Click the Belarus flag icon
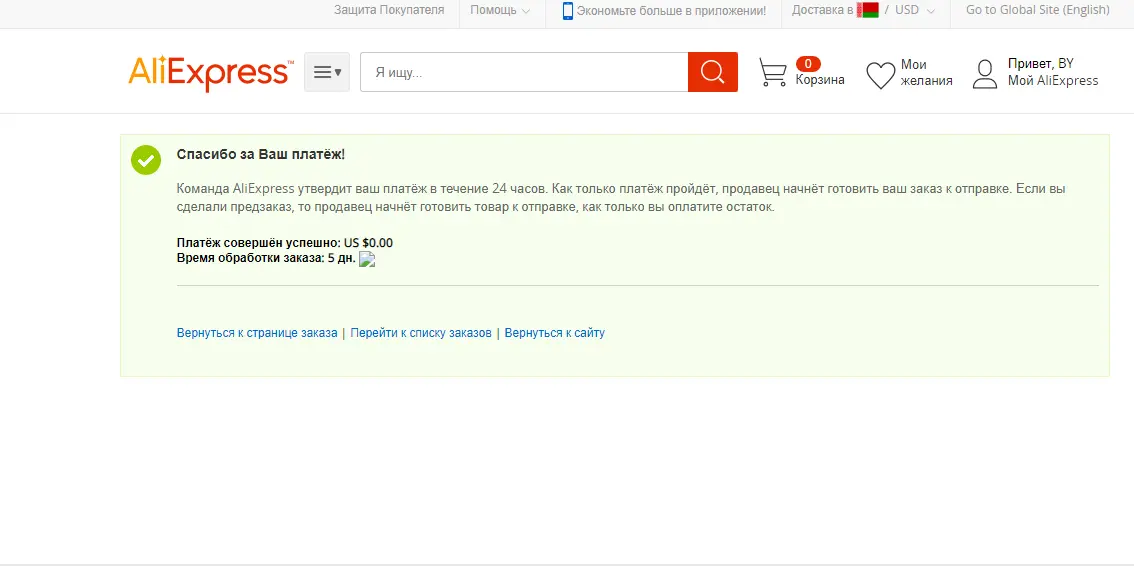This screenshot has width=1134, height=566. click(x=867, y=10)
